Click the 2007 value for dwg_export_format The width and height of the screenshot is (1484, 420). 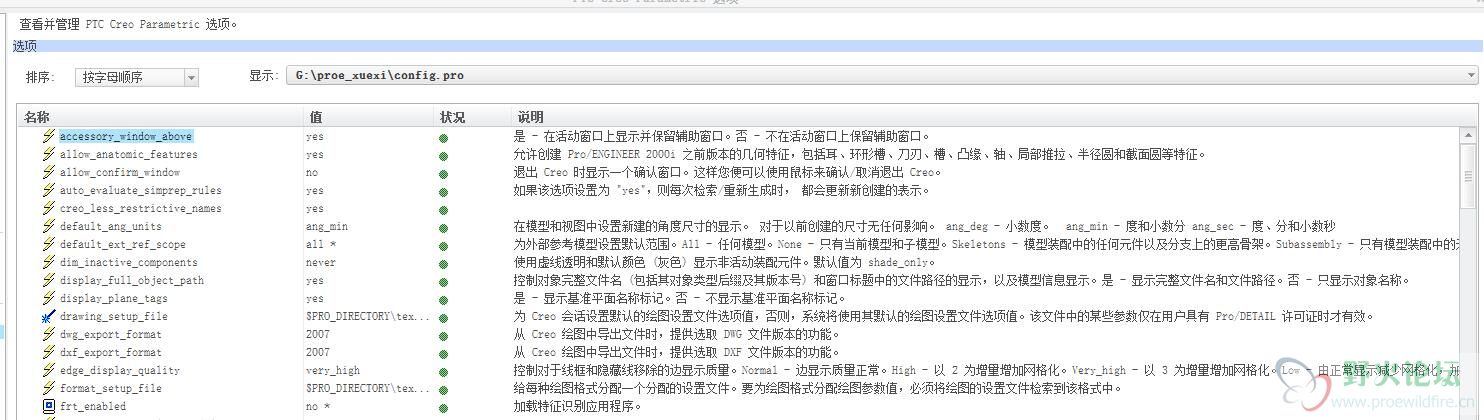318,334
